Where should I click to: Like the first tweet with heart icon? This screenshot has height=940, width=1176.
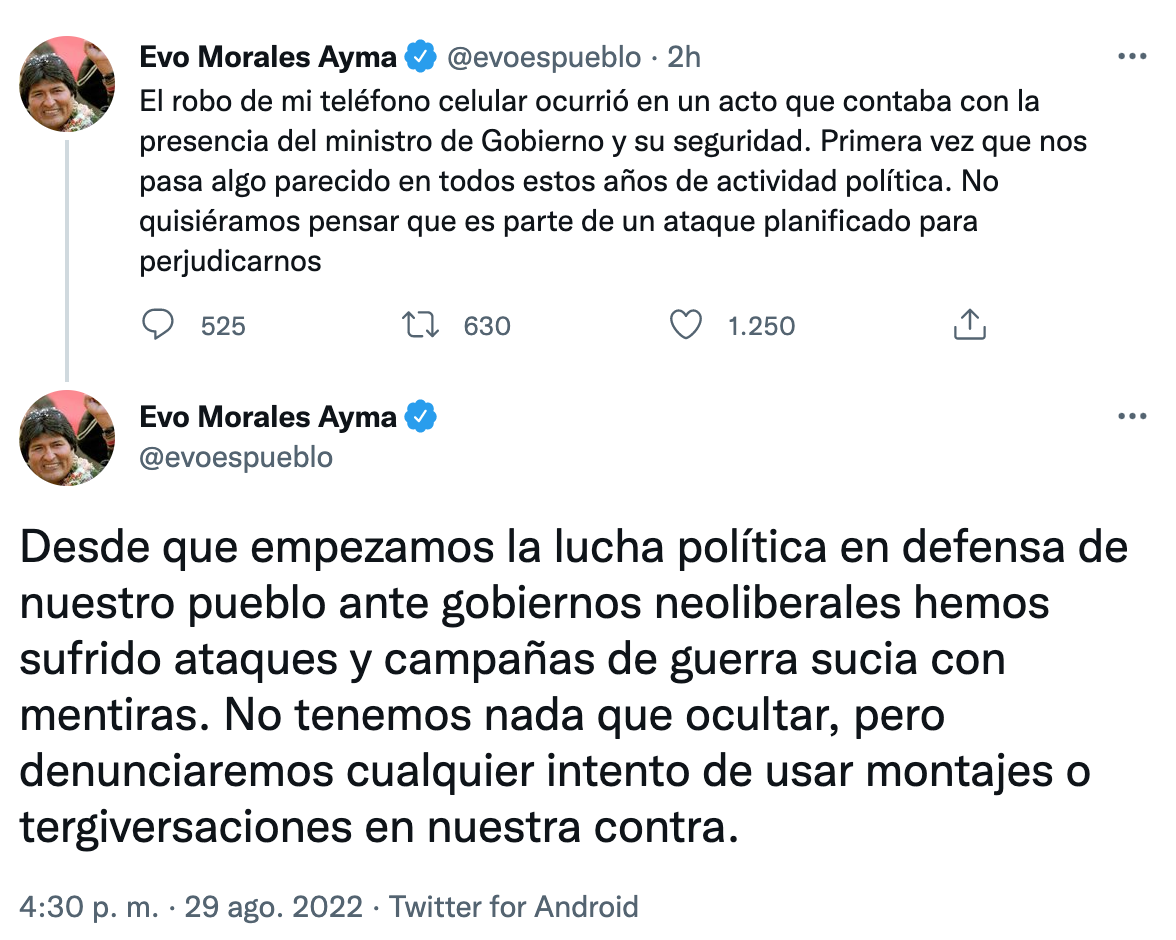(x=685, y=324)
